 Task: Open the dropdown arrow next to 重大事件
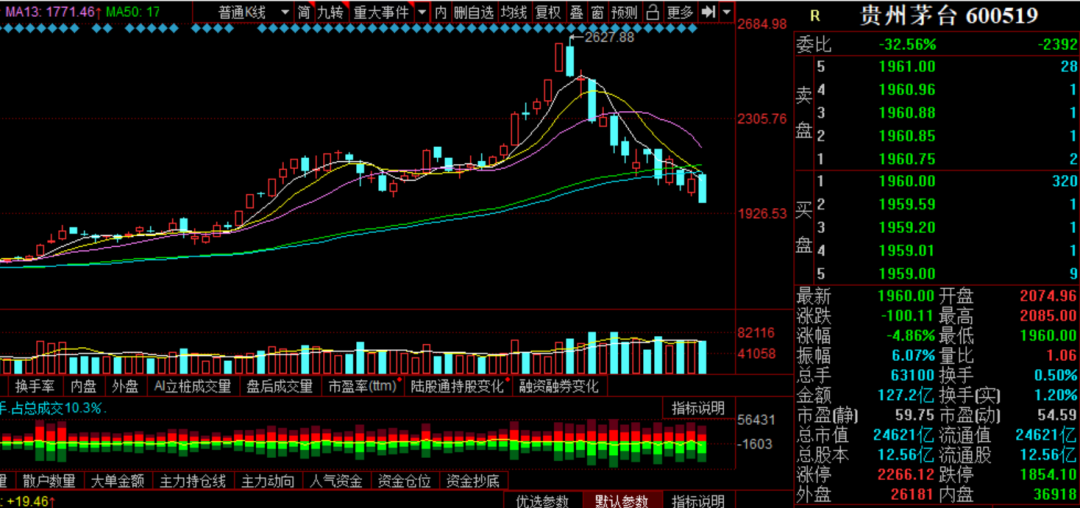coord(421,12)
